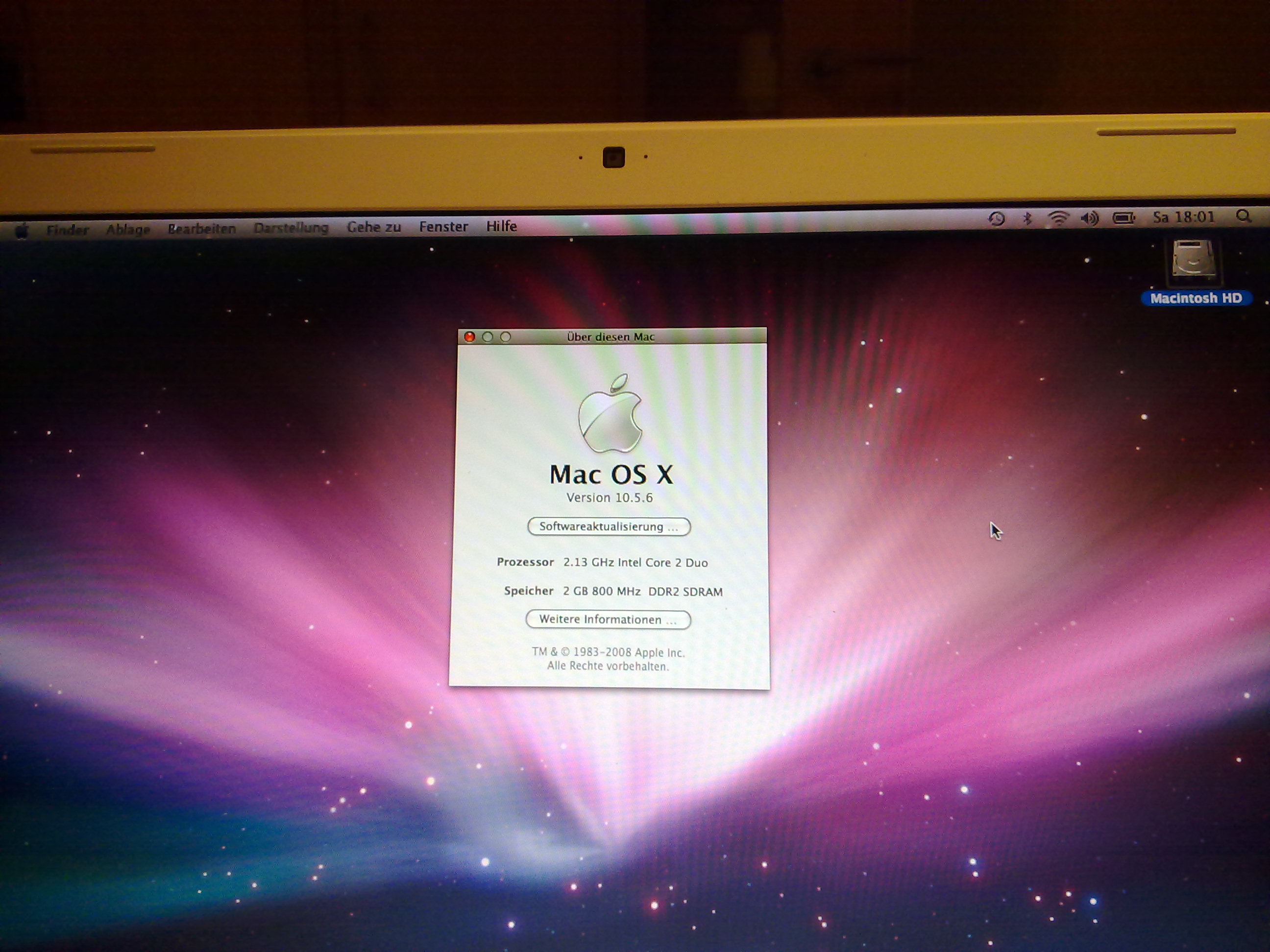Open the volume control icon

[1089, 218]
